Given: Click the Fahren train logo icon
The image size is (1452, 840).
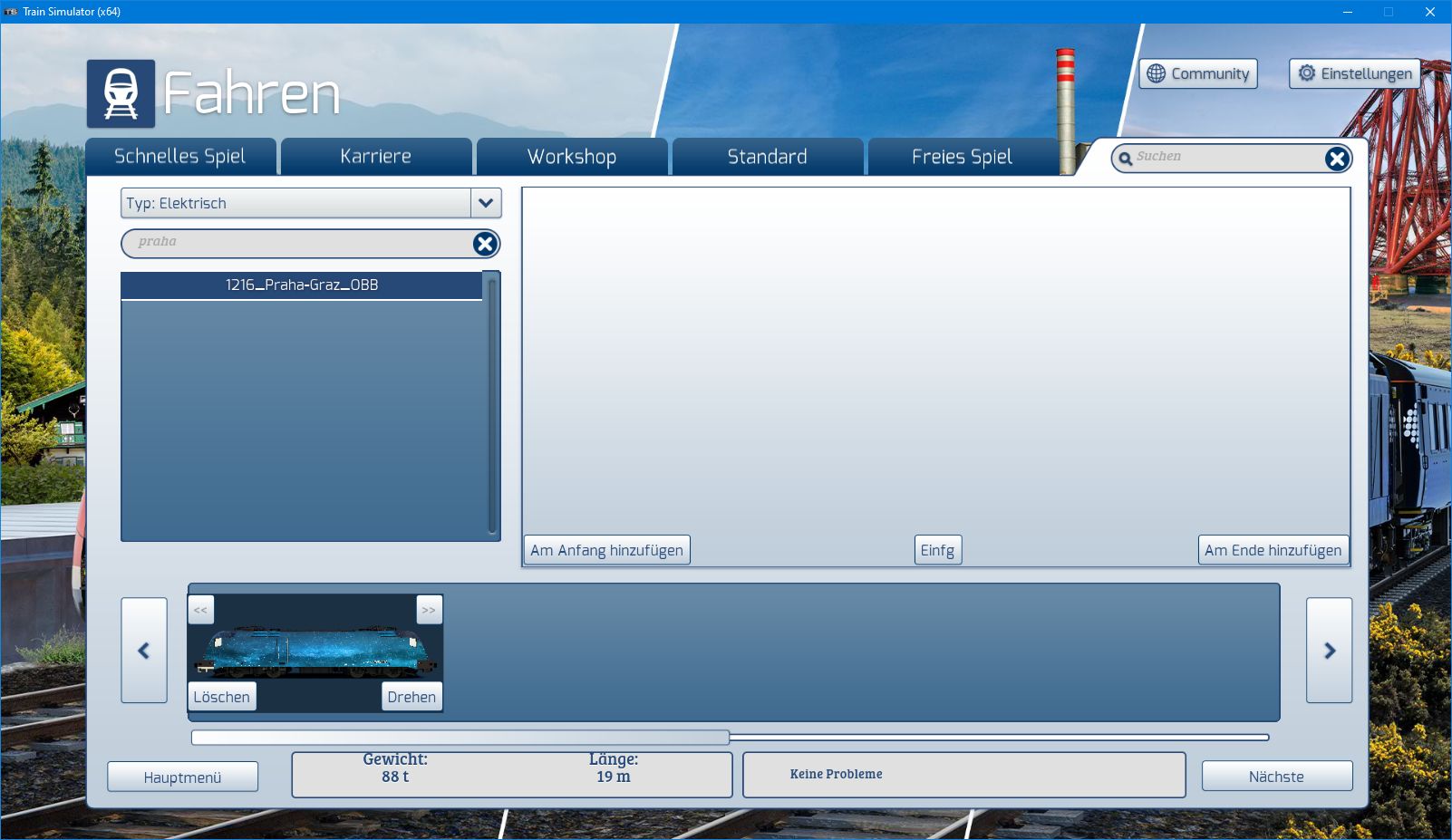Looking at the screenshot, I should click(x=121, y=93).
